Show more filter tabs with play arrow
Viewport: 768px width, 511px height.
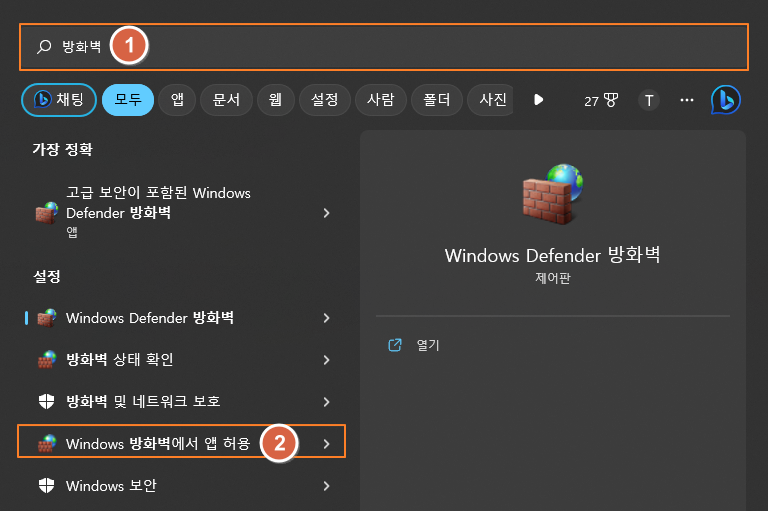tap(538, 100)
